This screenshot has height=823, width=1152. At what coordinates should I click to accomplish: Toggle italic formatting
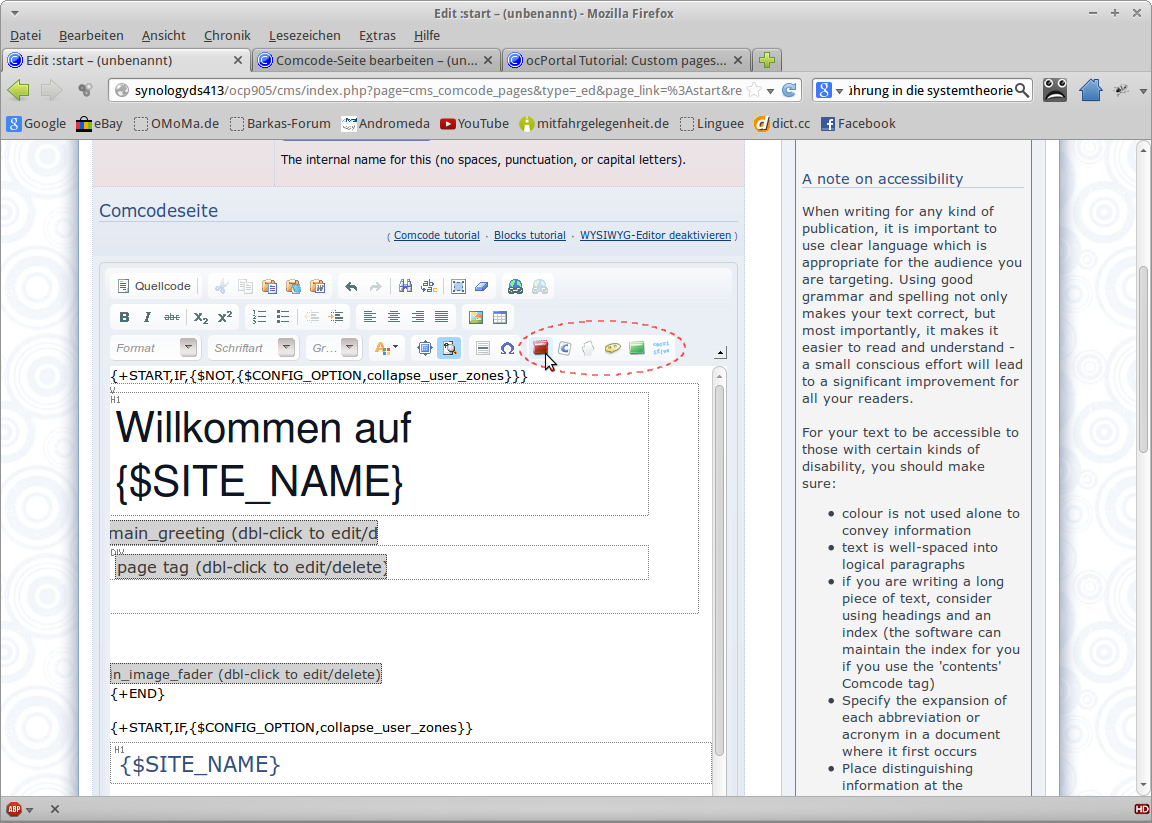pyautogui.click(x=147, y=317)
